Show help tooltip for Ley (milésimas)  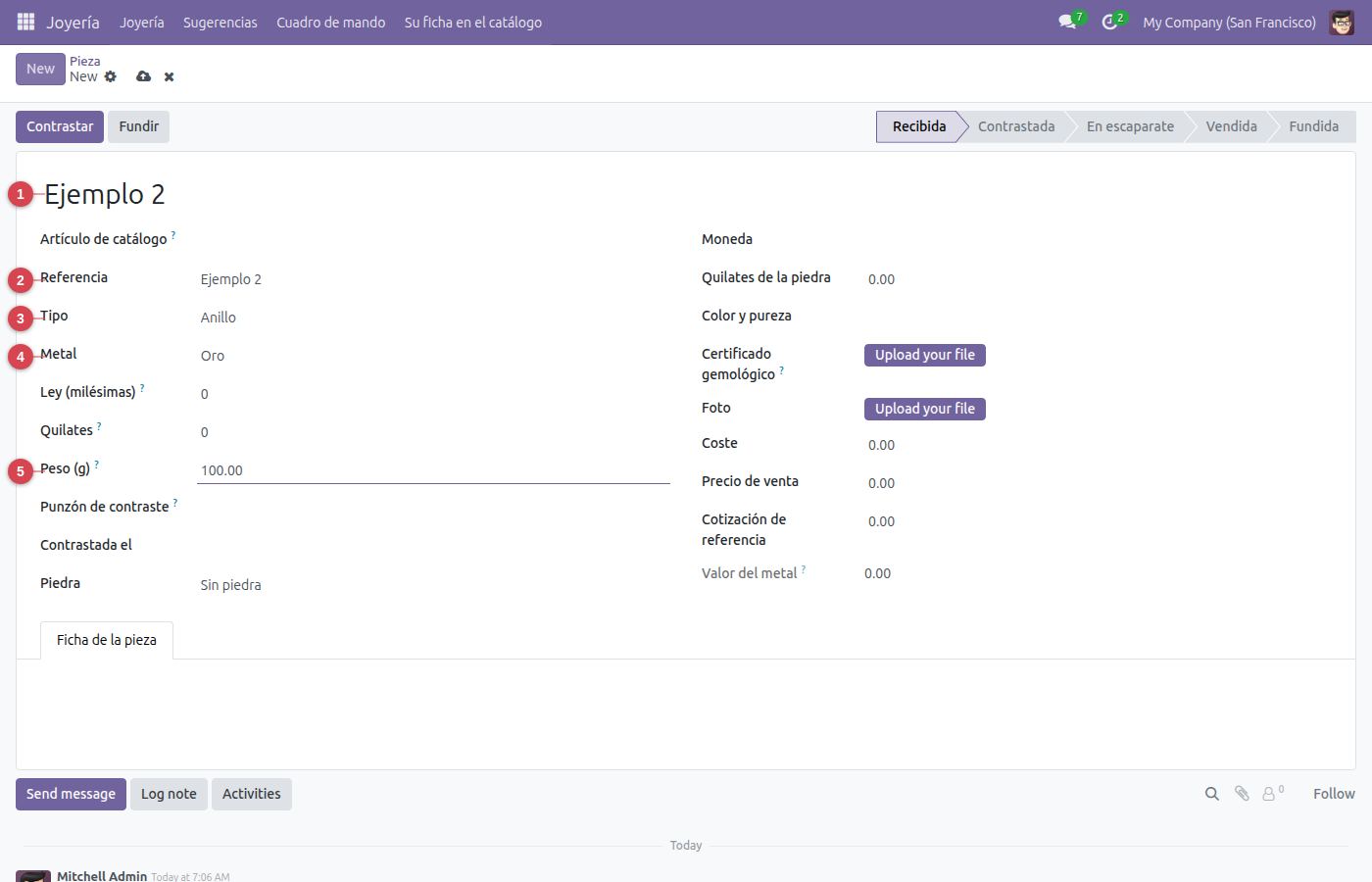(x=142, y=388)
